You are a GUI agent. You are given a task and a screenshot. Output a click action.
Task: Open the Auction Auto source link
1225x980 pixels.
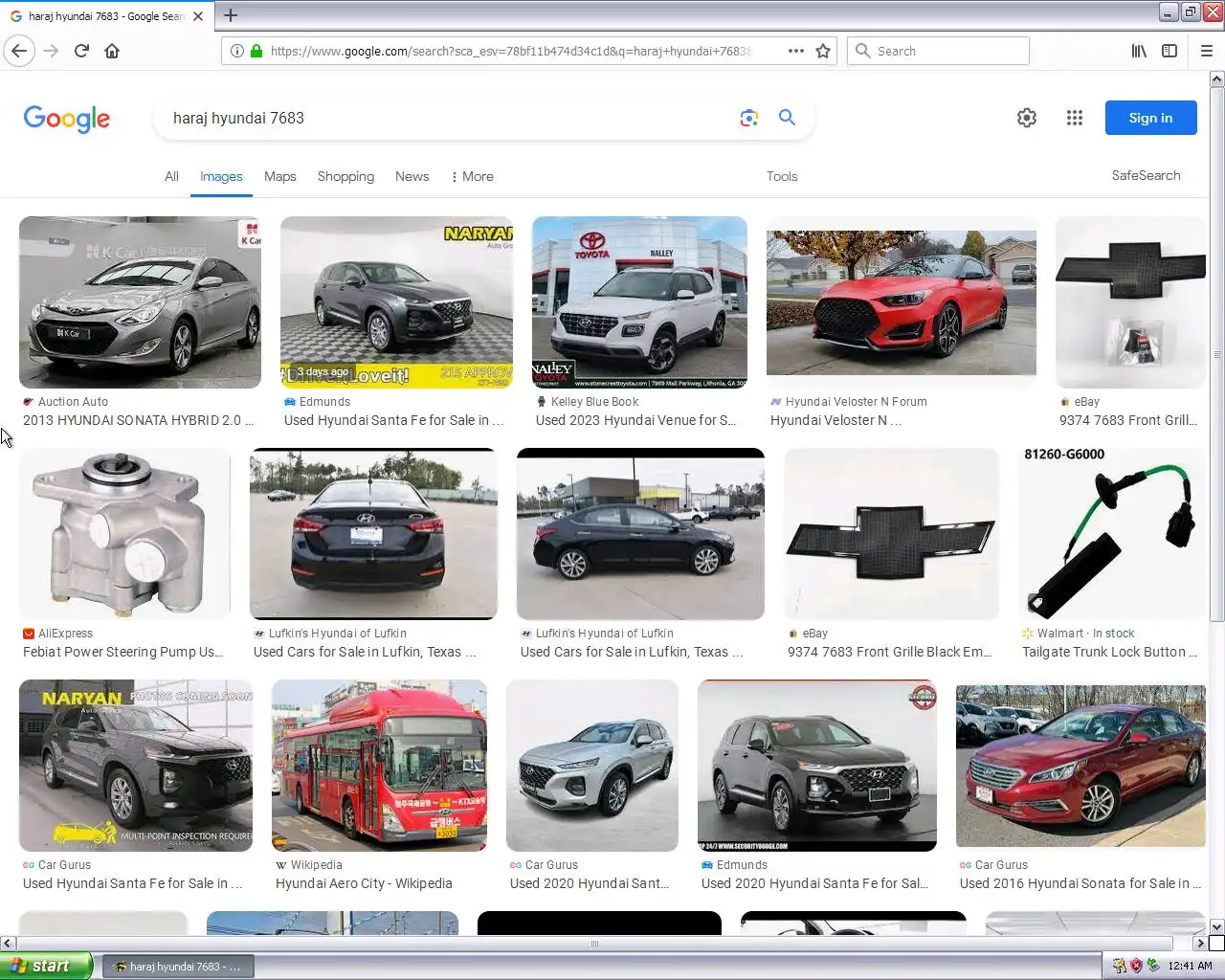73,402
